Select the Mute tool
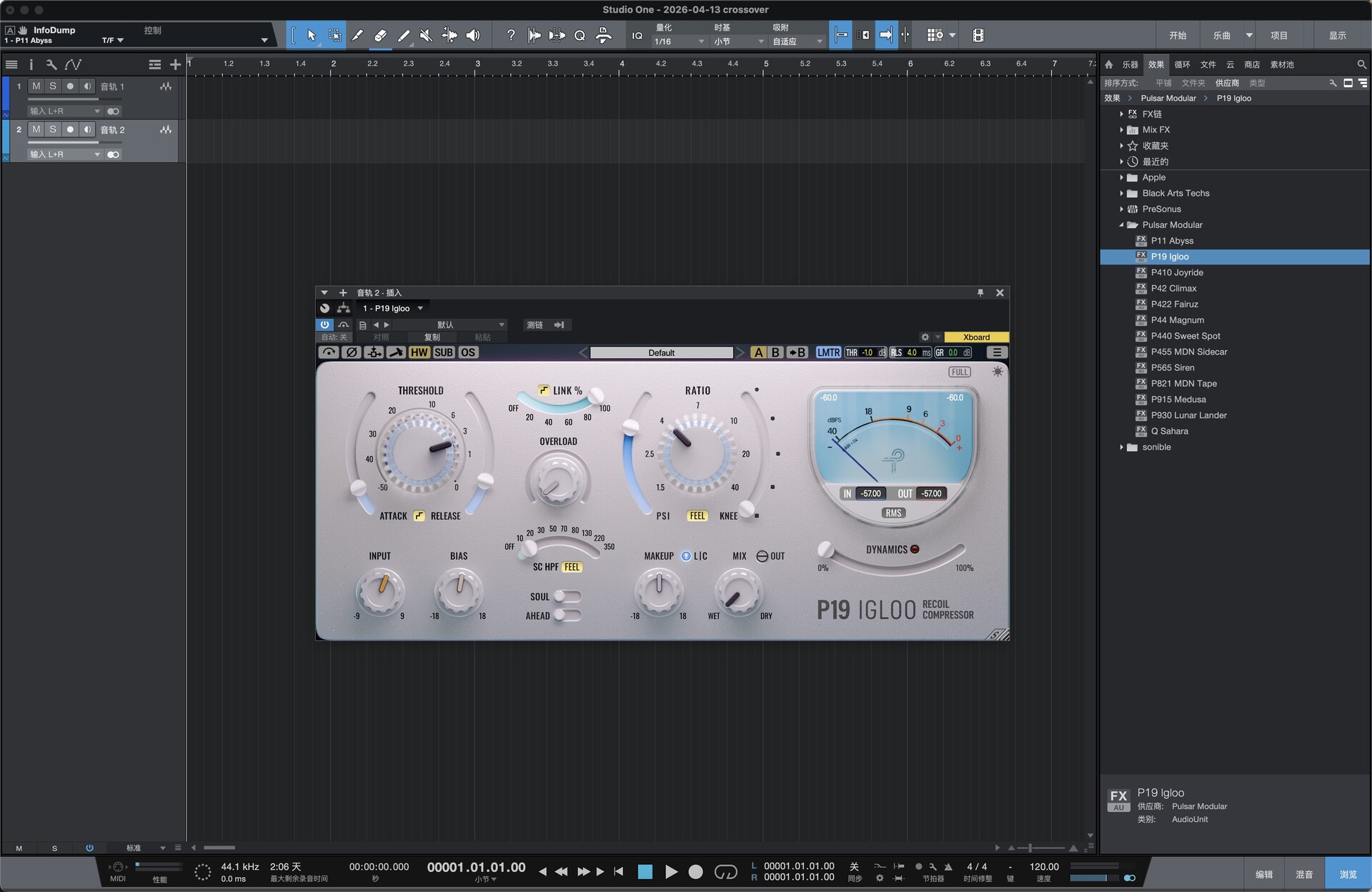Screen dimensions: 1372x892 [426, 35]
